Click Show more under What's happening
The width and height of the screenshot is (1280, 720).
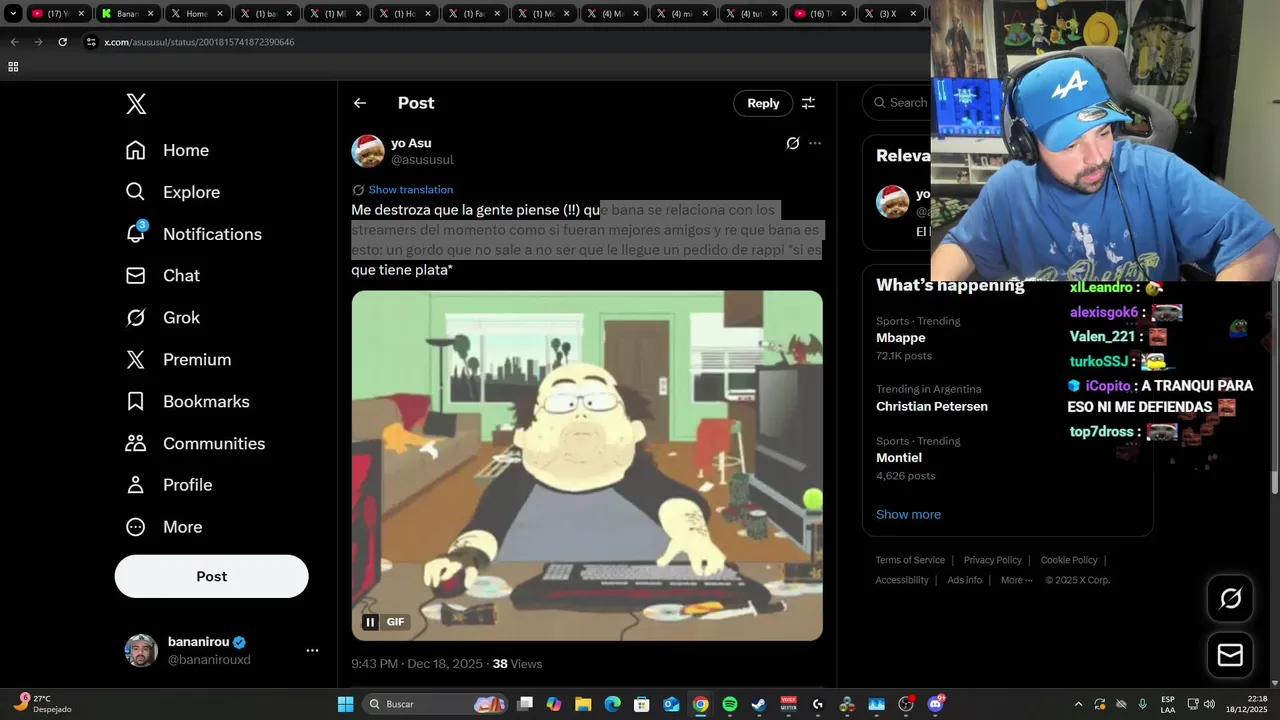coord(908,514)
